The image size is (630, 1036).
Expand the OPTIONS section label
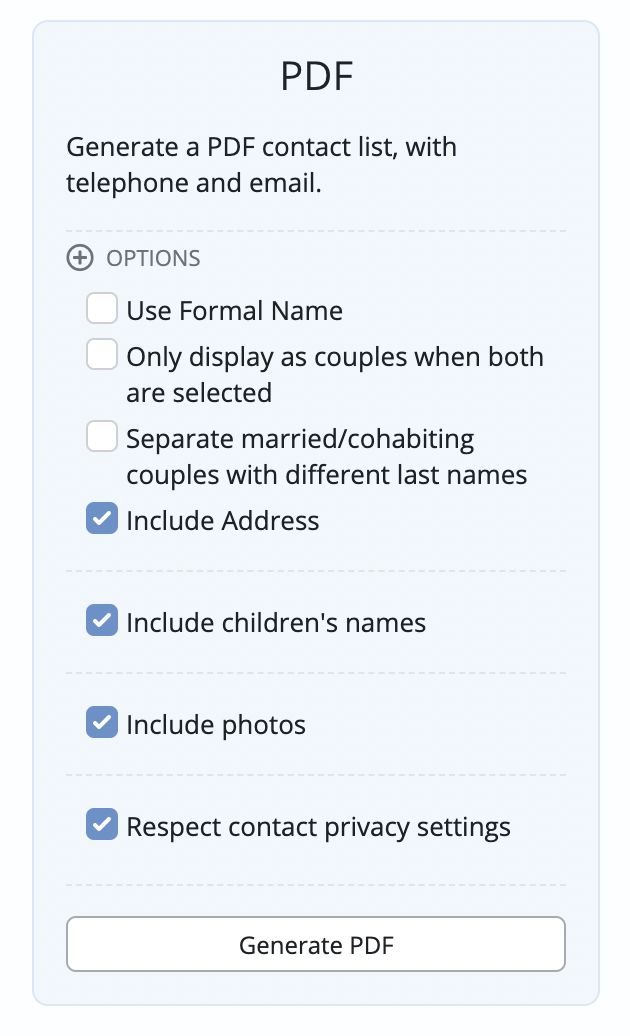click(x=153, y=258)
